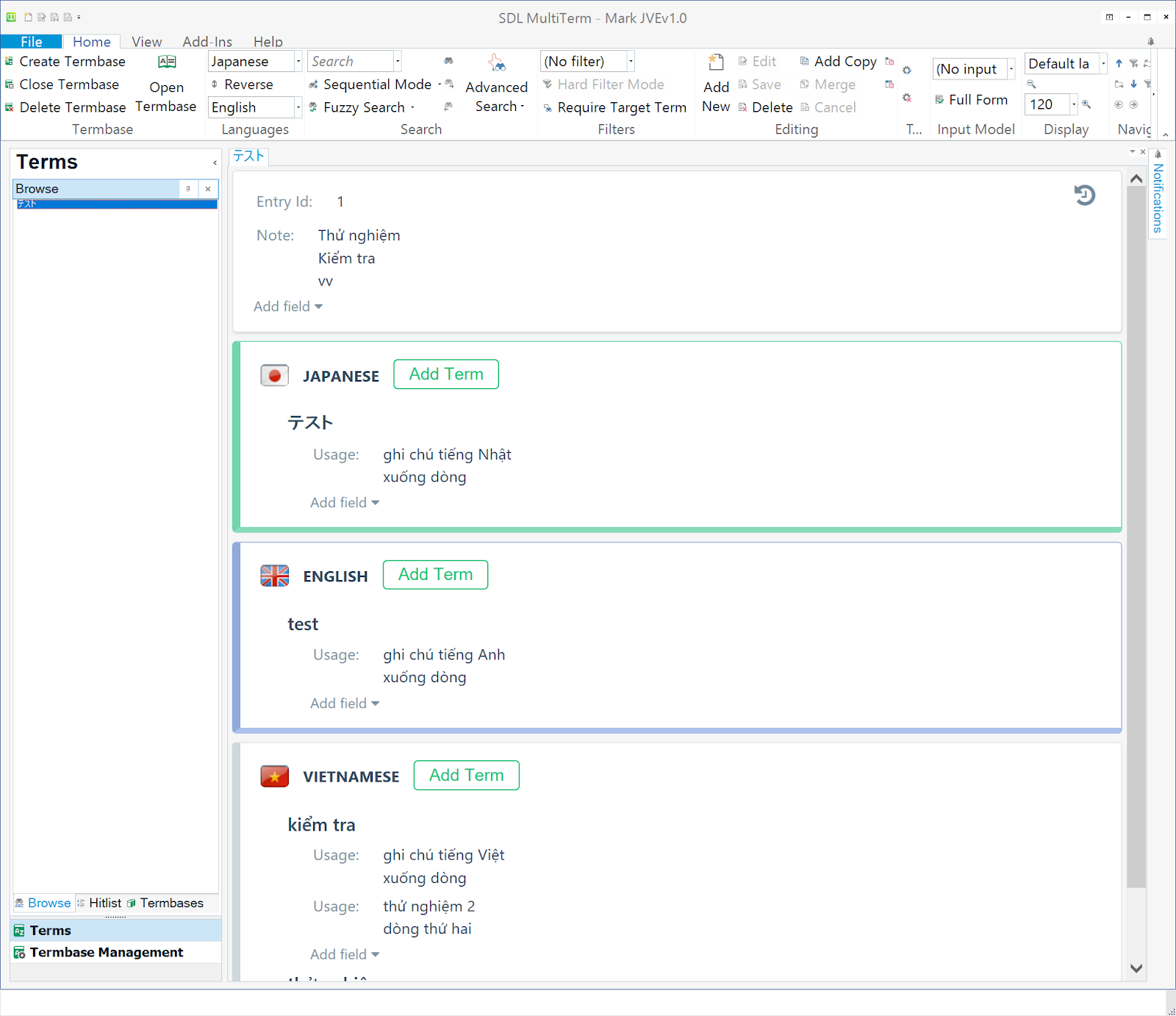This screenshot has height=1016, width=1176.
Task: Click the Create Termbase icon
Action: [10, 62]
